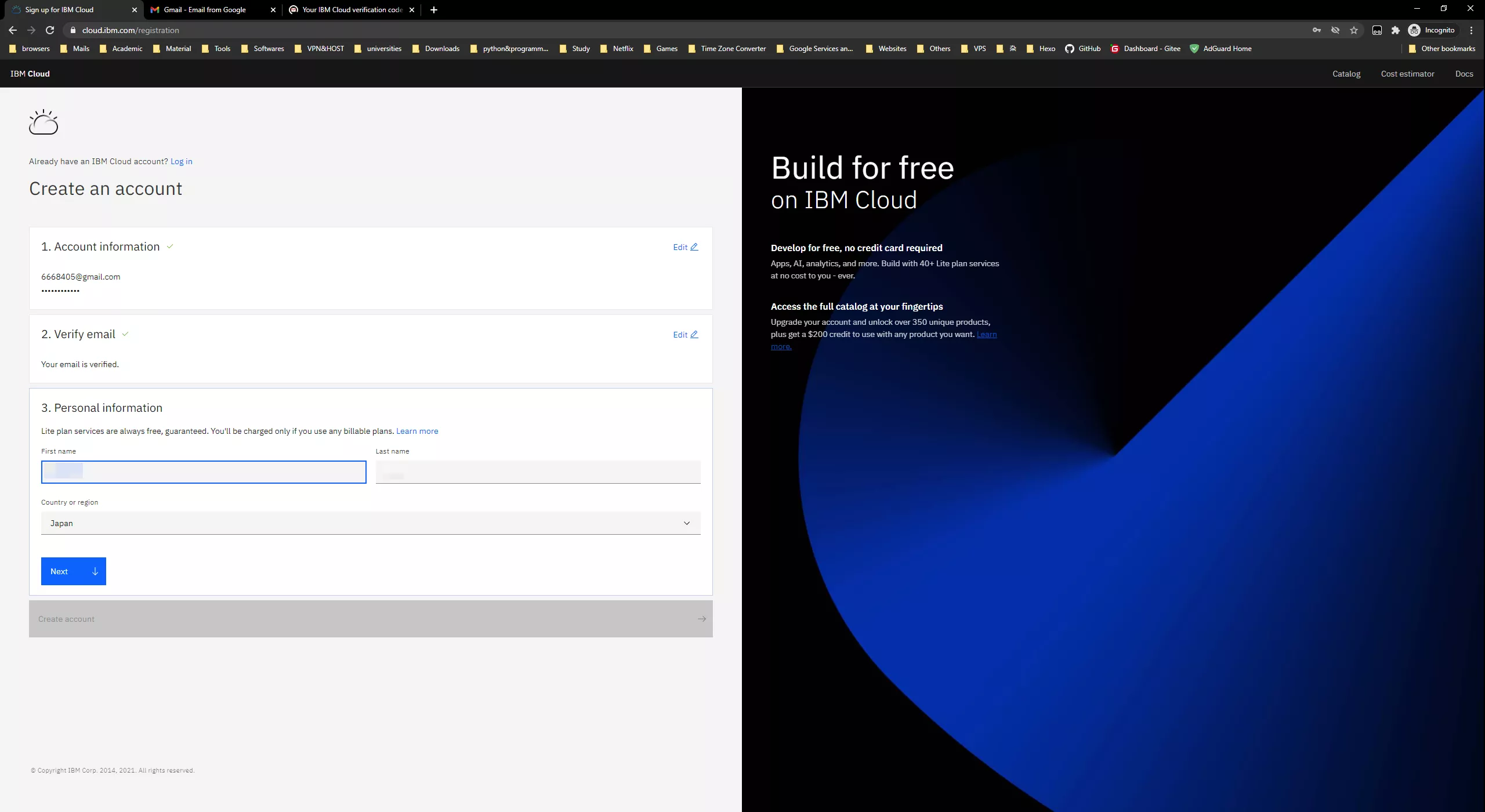Open the python&programm... bookmark folder
The image size is (1485, 812).
[x=509, y=49]
